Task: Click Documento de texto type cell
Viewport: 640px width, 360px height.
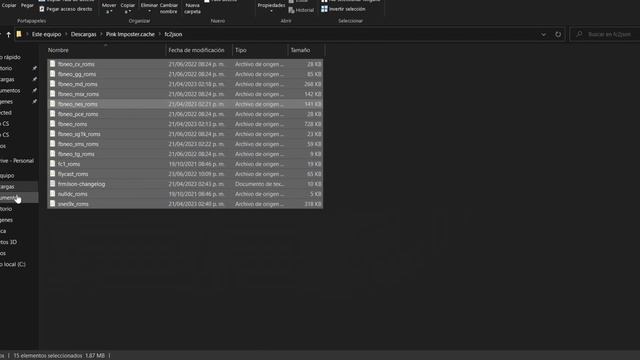Action: [x=259, y=184]
